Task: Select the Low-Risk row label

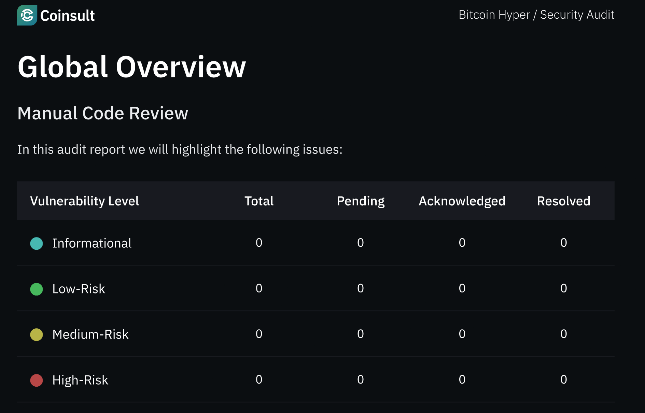Action: pyautogui.click(x=79, y=289)
